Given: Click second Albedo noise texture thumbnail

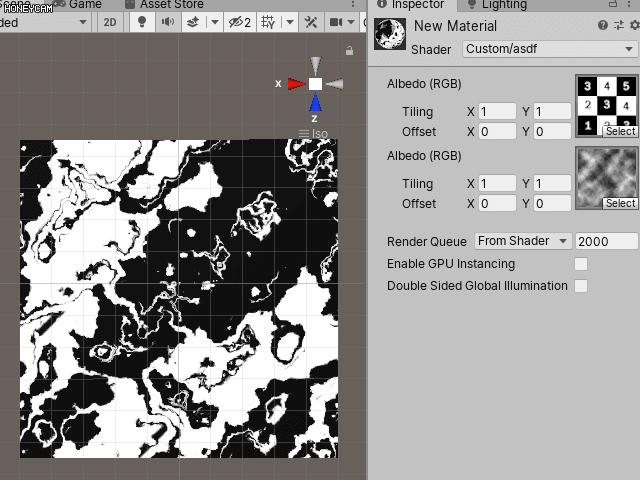Looking at the screenshot, I should [x=607, y=178].
